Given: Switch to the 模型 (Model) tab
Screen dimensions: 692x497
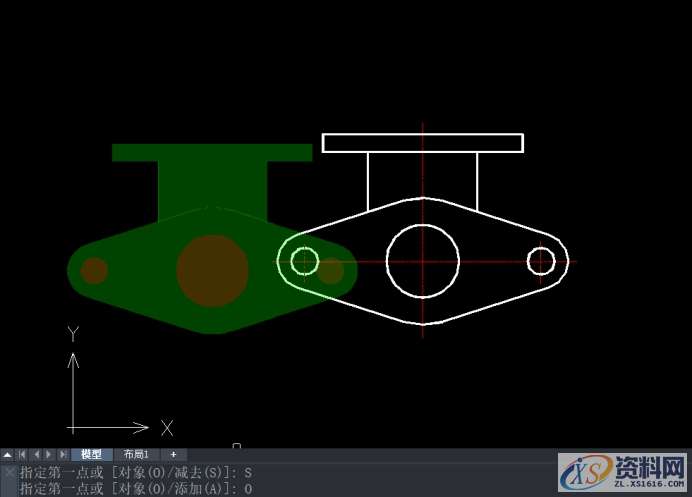Looking at the screenshot, I should click(91, 455).
